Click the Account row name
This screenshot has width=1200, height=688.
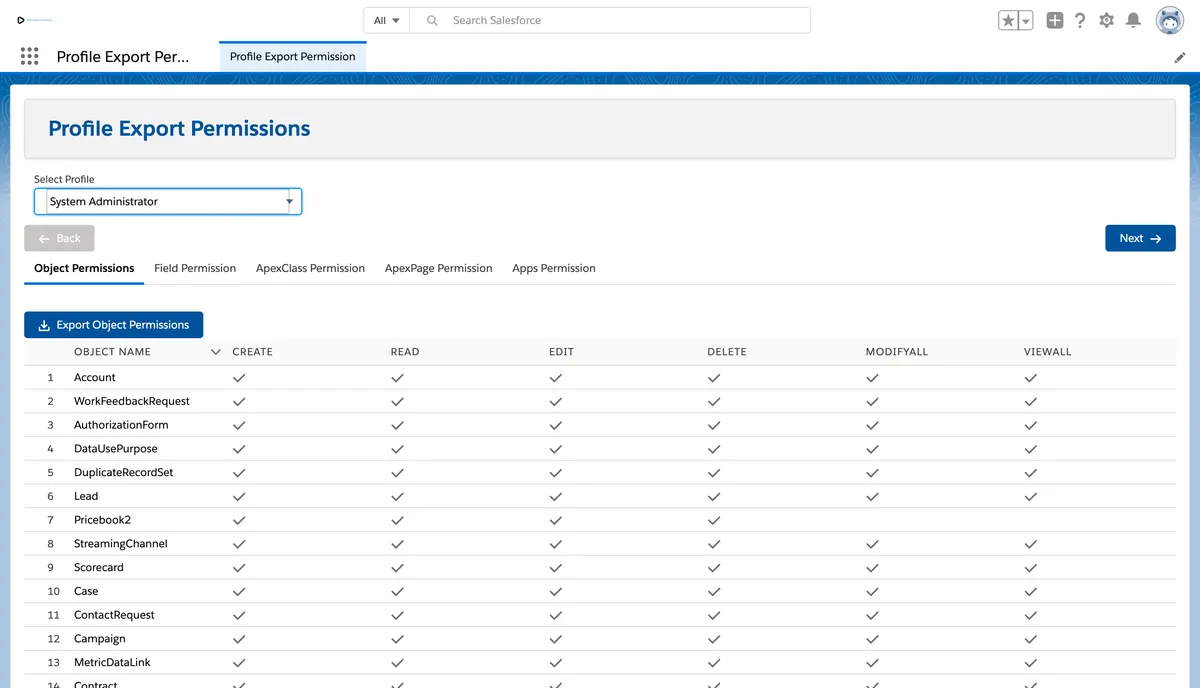click(95, 377)
